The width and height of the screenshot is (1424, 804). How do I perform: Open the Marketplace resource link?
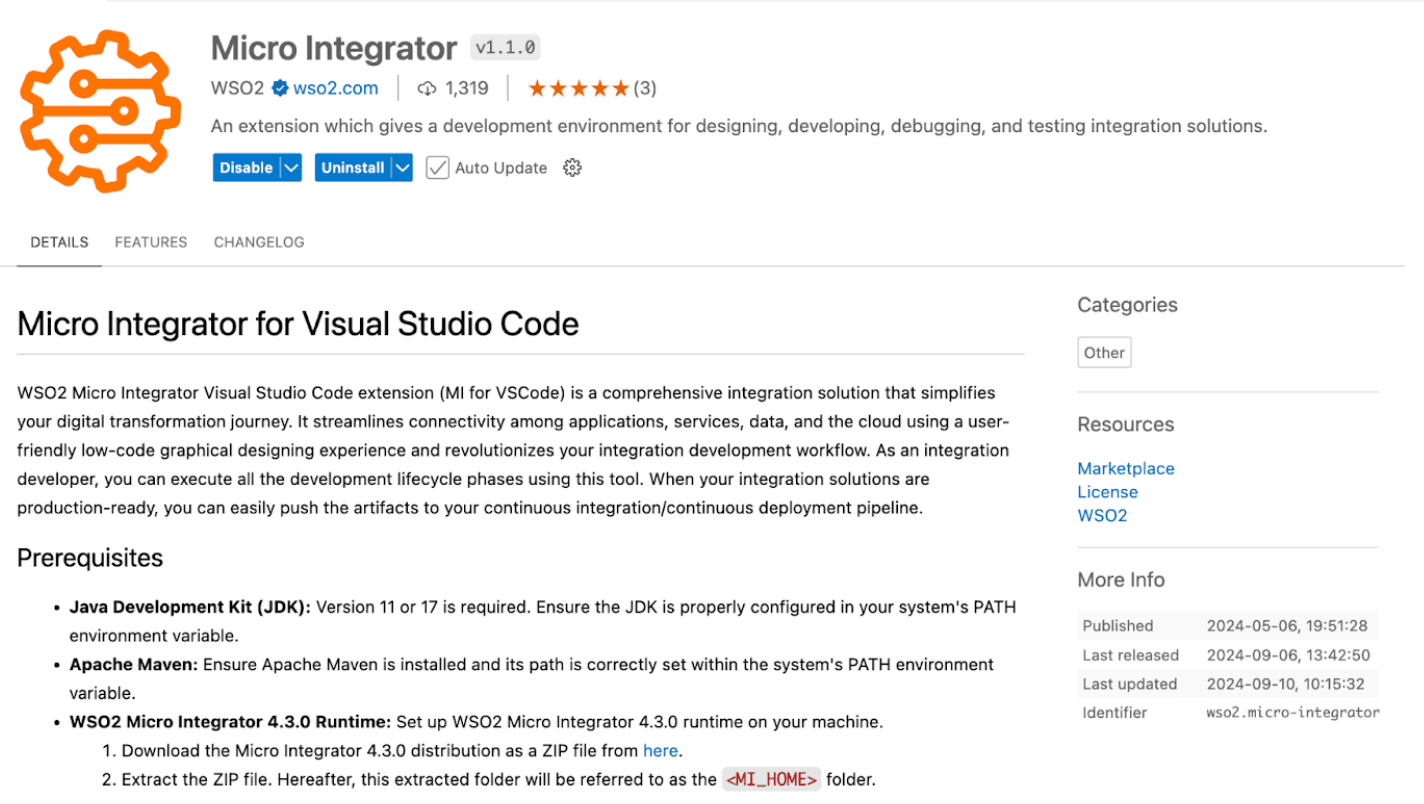point(1125,468)
